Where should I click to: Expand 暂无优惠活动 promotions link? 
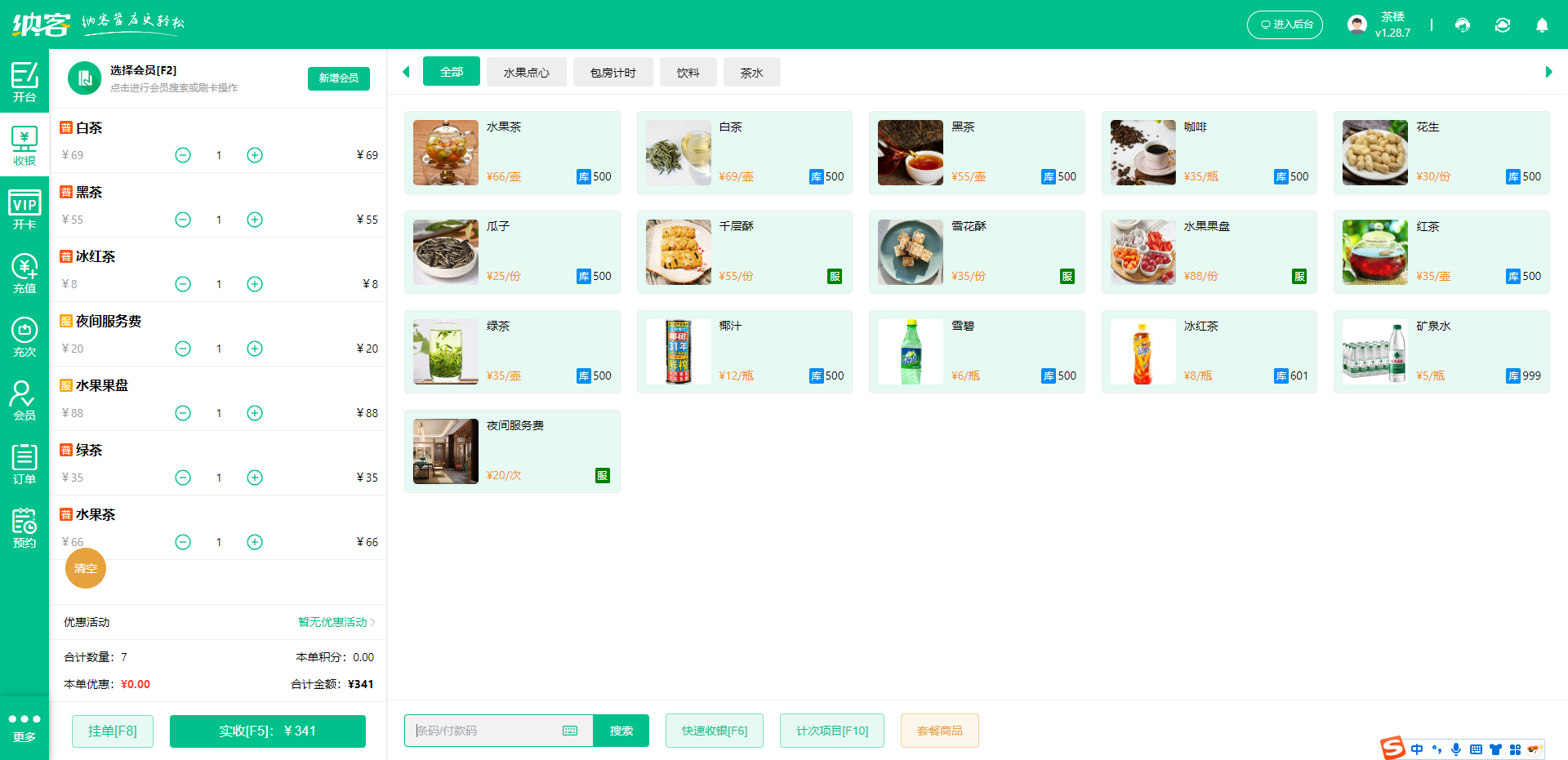(x=336, y=622)
